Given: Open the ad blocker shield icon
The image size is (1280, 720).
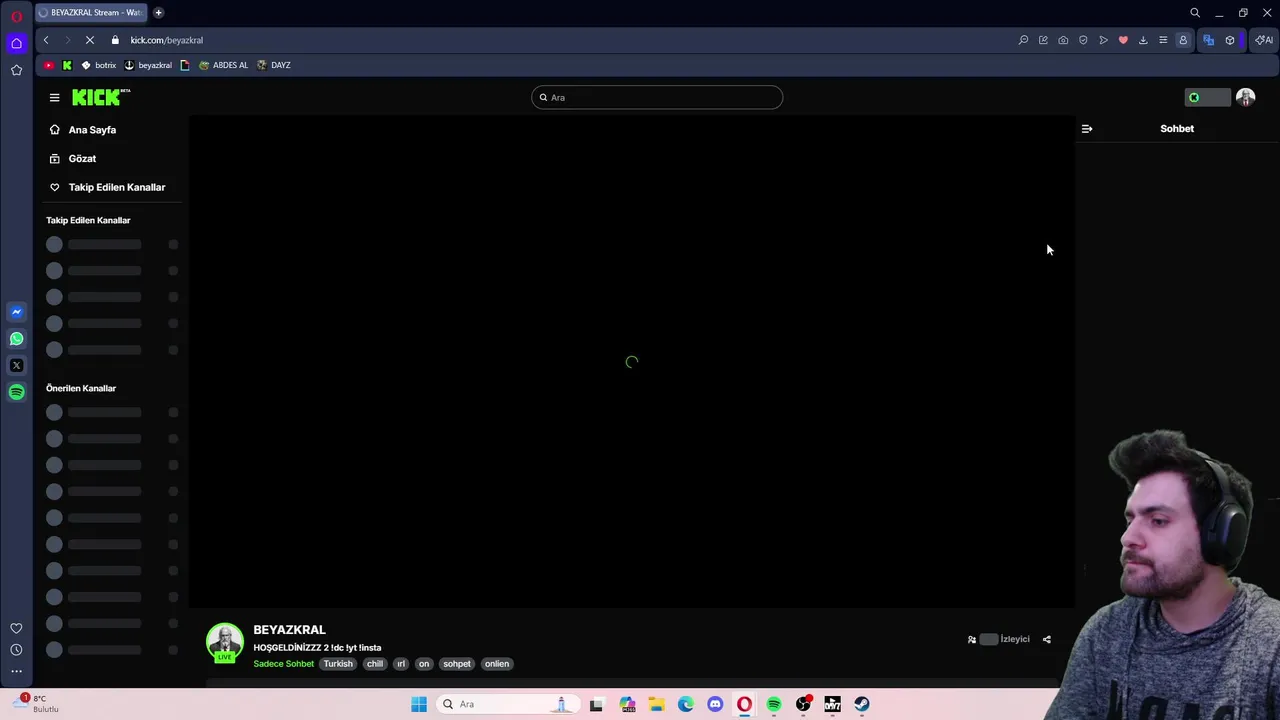Looking at the screenshot, I should (x=1083, y=40).
